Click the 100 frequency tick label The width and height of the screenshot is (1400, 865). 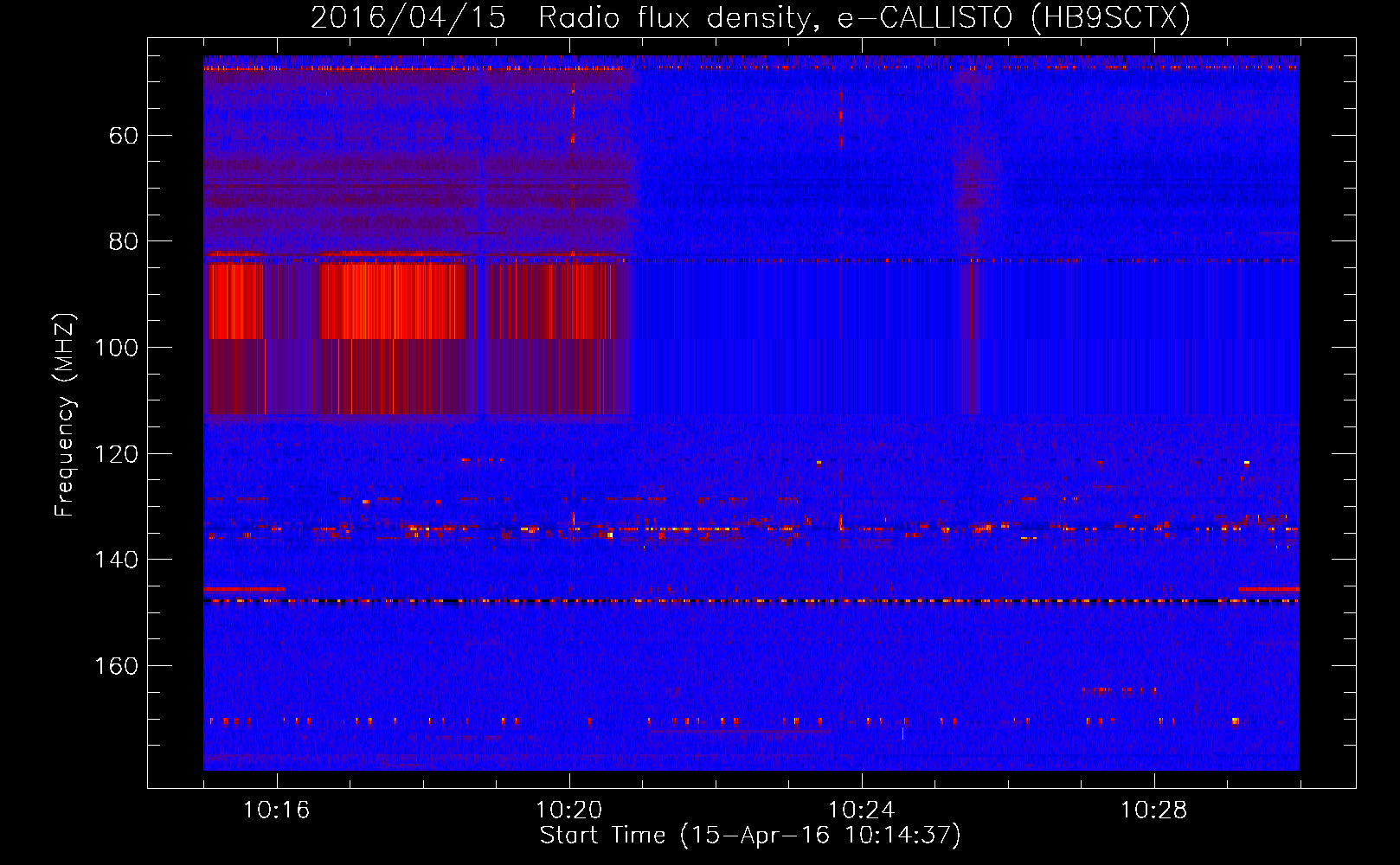pyautogui.click(x=116, y=348)
